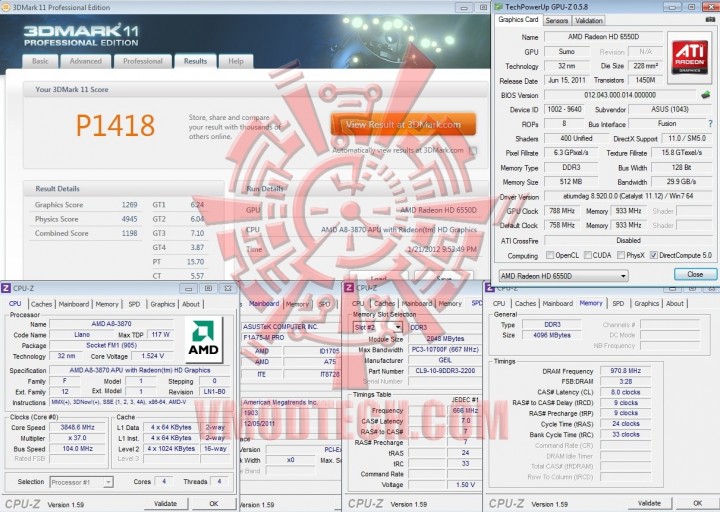Open the CPU tab in the rightmost CPU-Z window
This screenshot has height=512, width=720.
pyautogui.click(x=499, y=304)
